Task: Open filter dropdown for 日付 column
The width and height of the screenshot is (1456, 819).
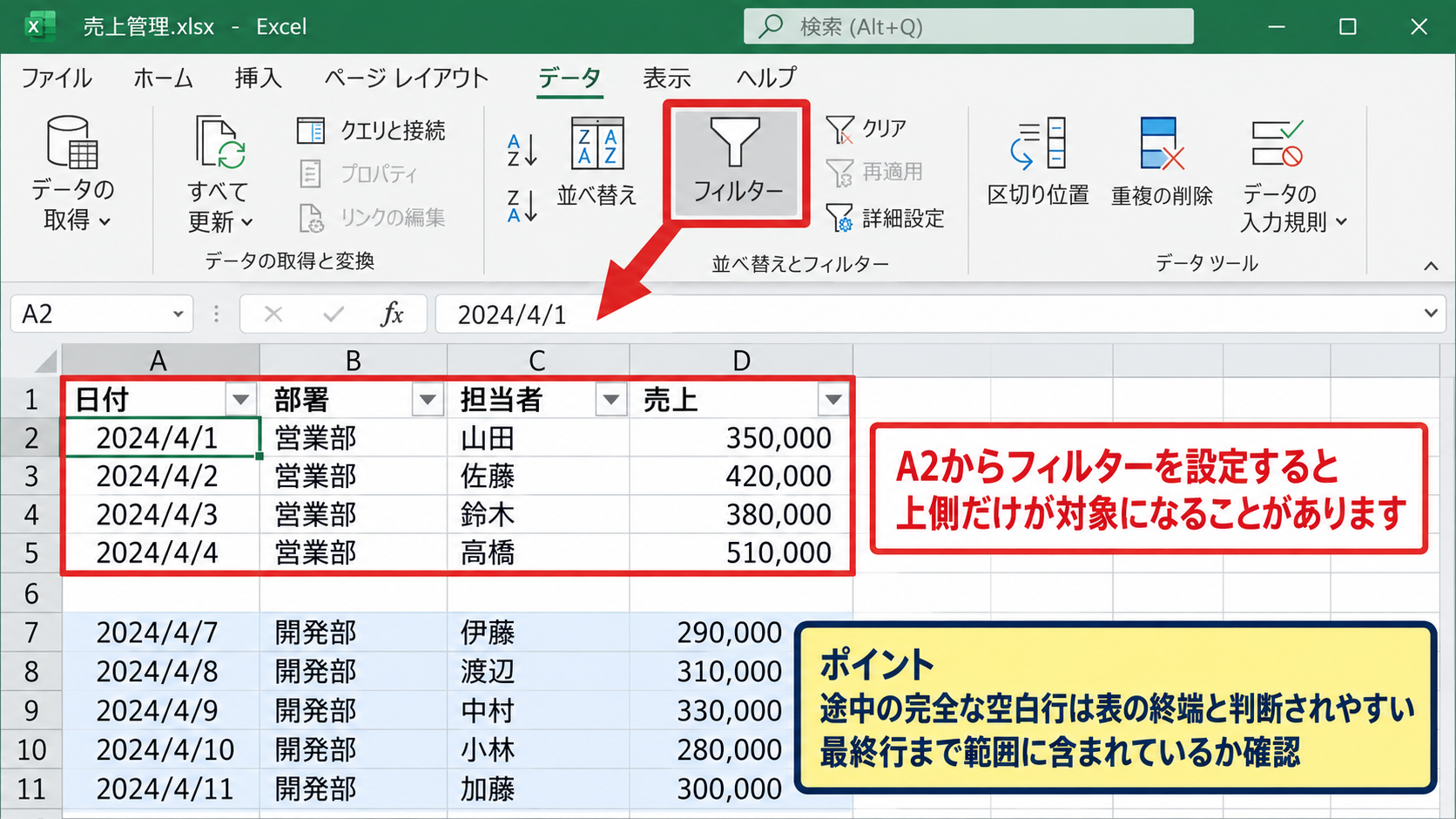Action: [x=240, y=400]
